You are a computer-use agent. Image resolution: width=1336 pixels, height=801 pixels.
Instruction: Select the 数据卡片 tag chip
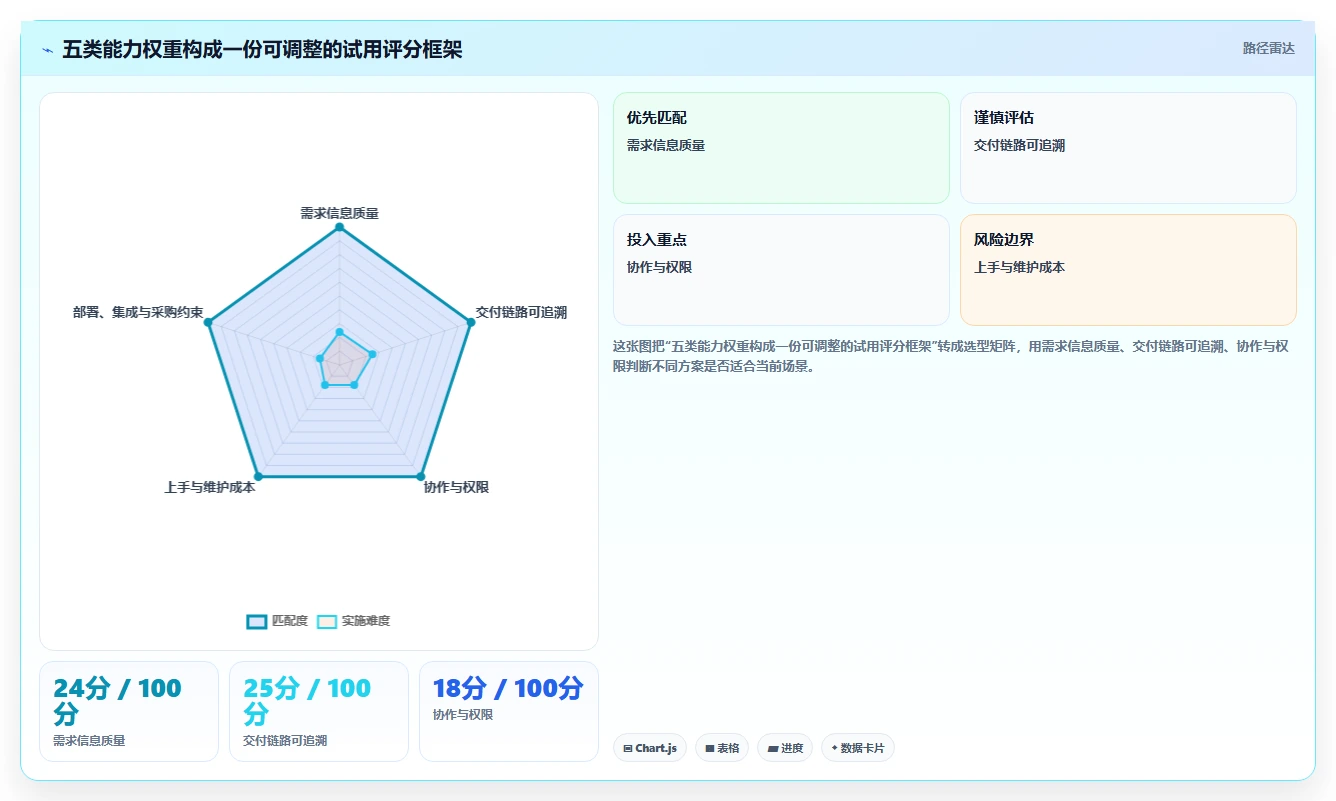click(858, 748)
